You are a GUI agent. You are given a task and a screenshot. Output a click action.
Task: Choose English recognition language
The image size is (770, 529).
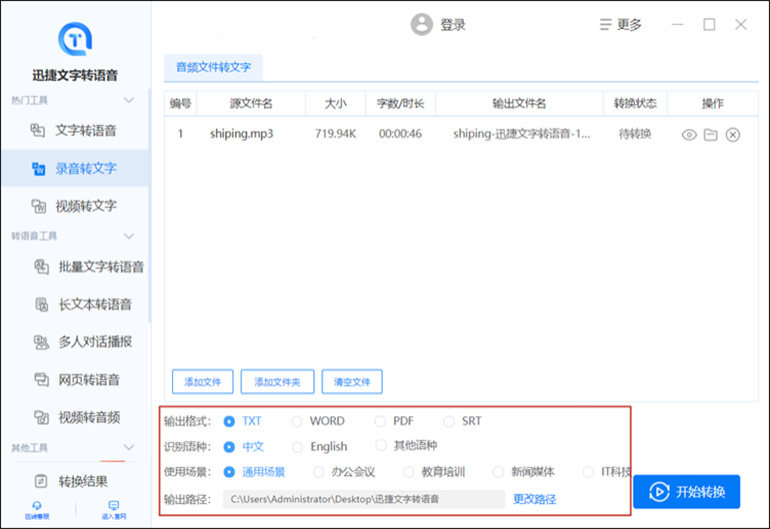click(297, 447)
